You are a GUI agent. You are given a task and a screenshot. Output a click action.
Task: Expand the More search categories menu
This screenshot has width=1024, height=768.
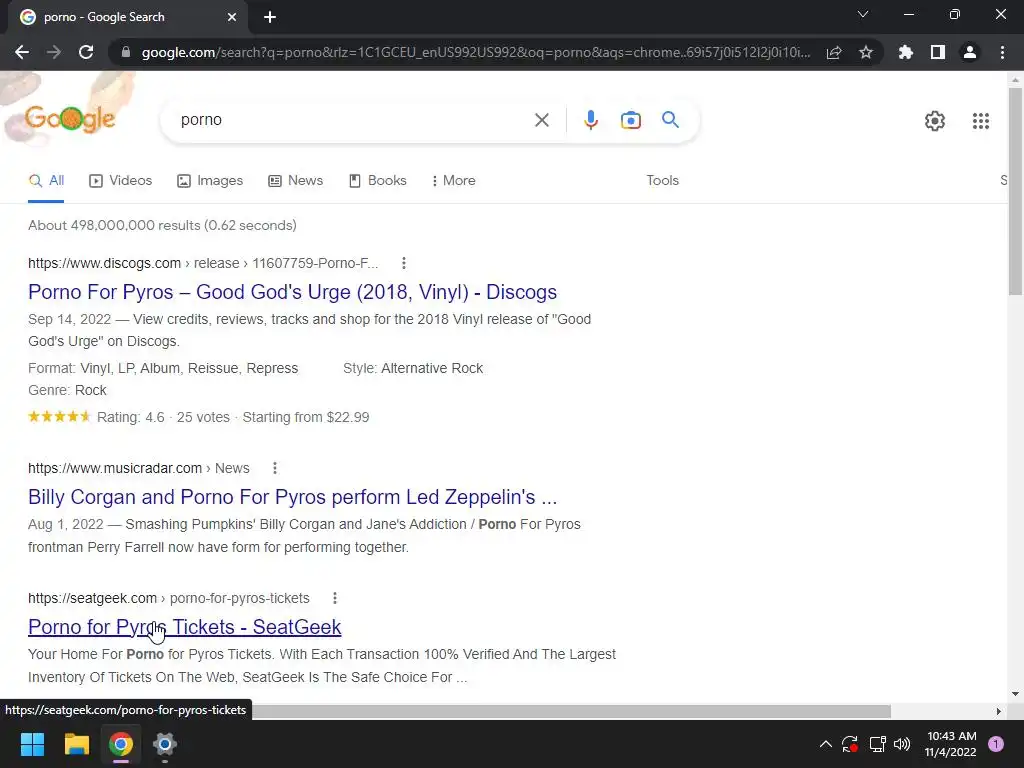pyautogui.click(x=453, y=180)
